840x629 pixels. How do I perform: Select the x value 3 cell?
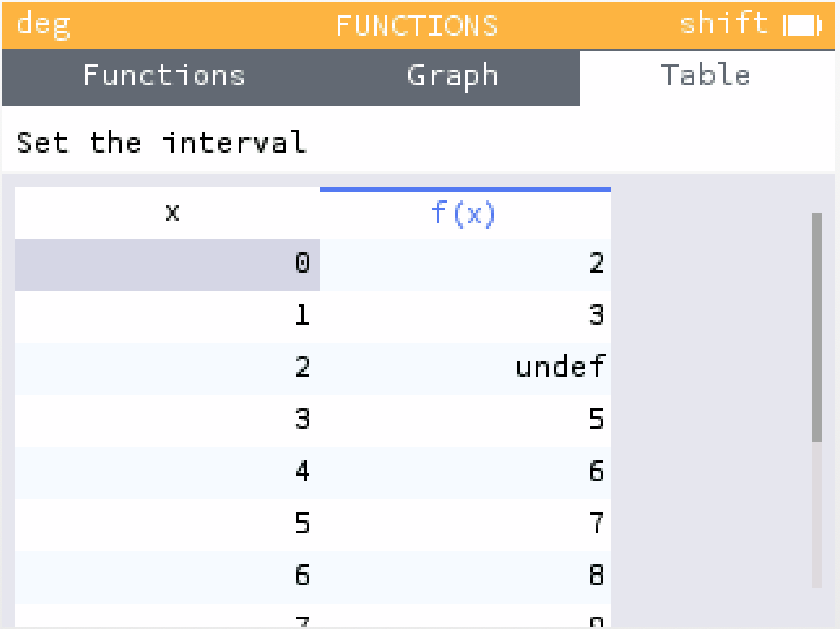pyautogui.click(x=302, y=419)
